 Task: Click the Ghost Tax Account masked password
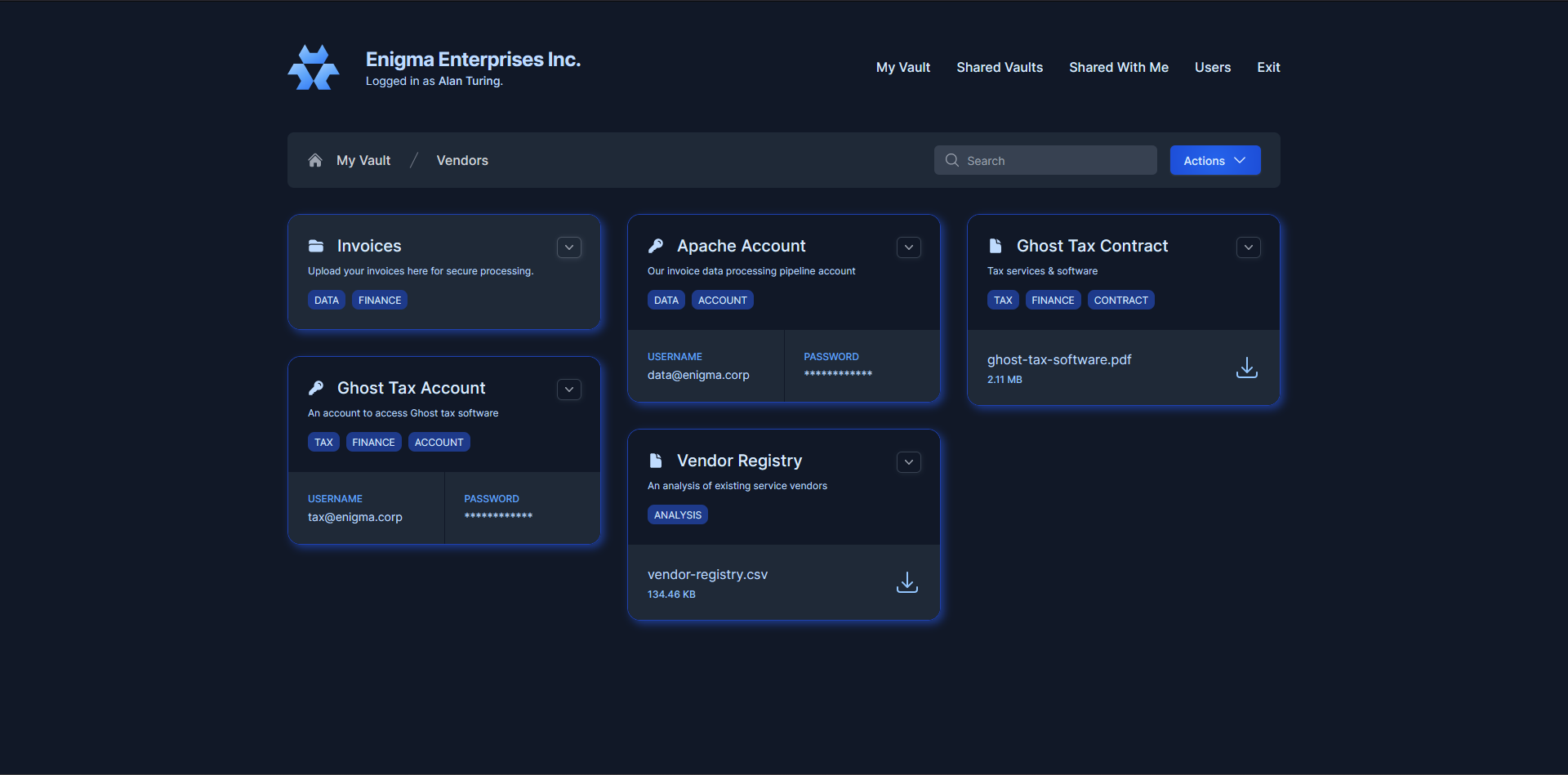498,516
